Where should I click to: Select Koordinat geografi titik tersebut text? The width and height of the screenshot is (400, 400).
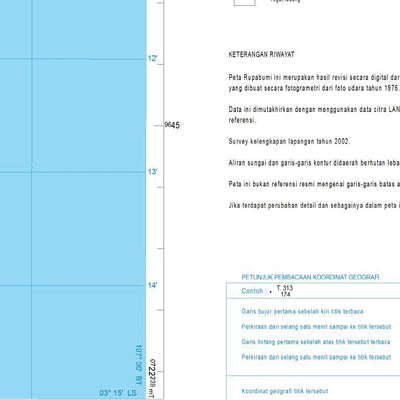285,391
